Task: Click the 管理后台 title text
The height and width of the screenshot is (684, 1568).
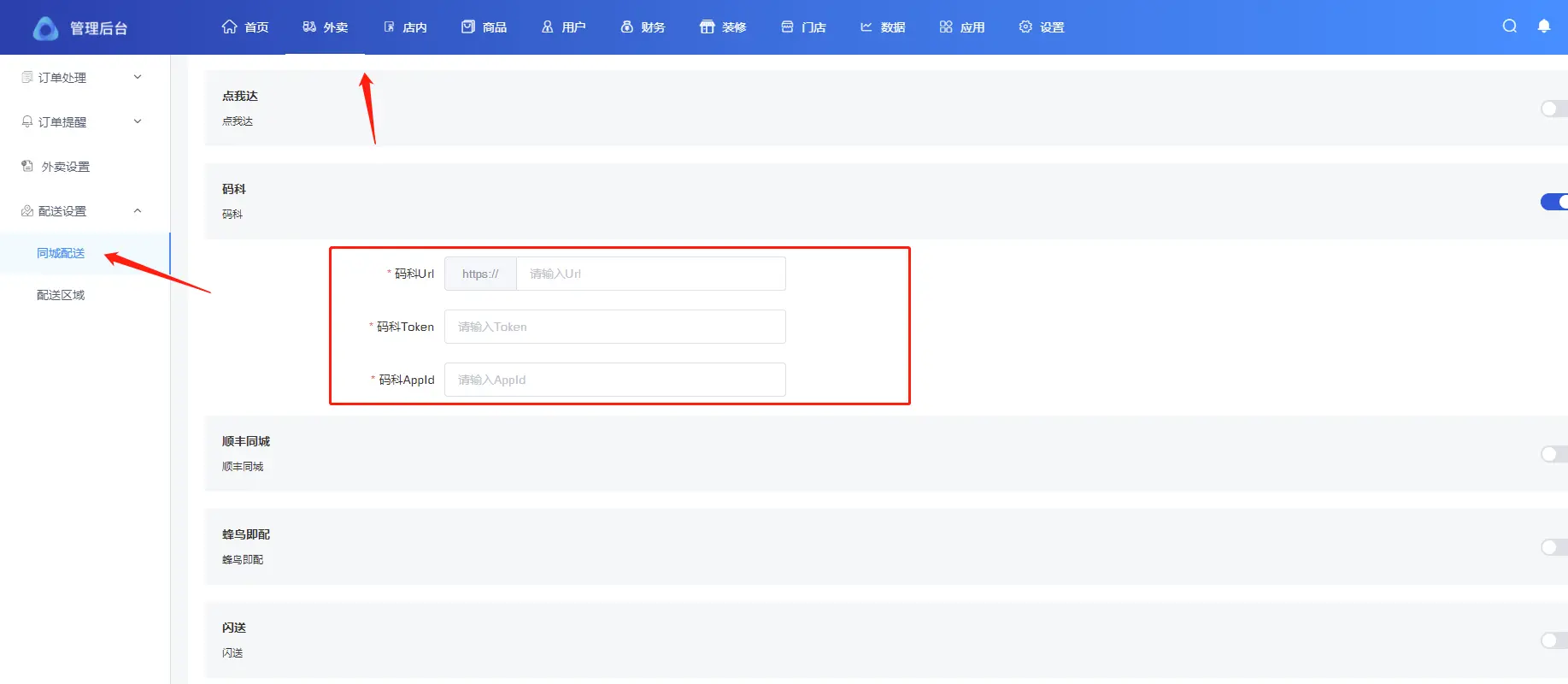Action: tap(99, 28)
